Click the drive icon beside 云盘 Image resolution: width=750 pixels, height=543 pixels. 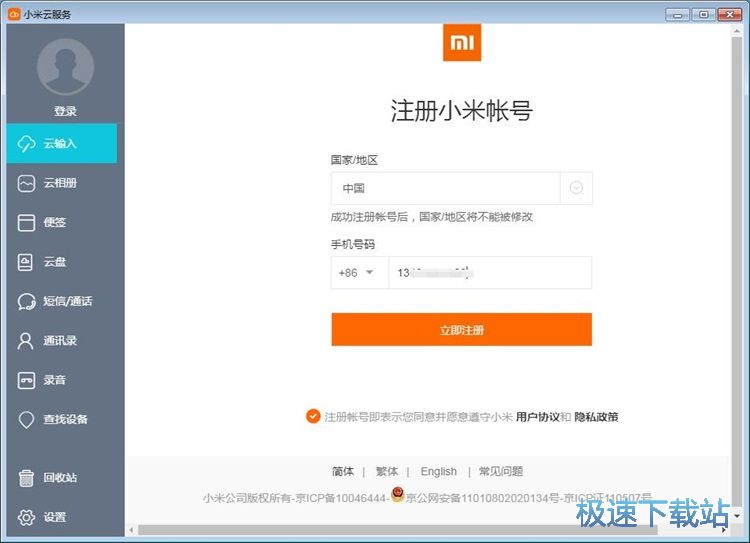click(x=25, y=262)
